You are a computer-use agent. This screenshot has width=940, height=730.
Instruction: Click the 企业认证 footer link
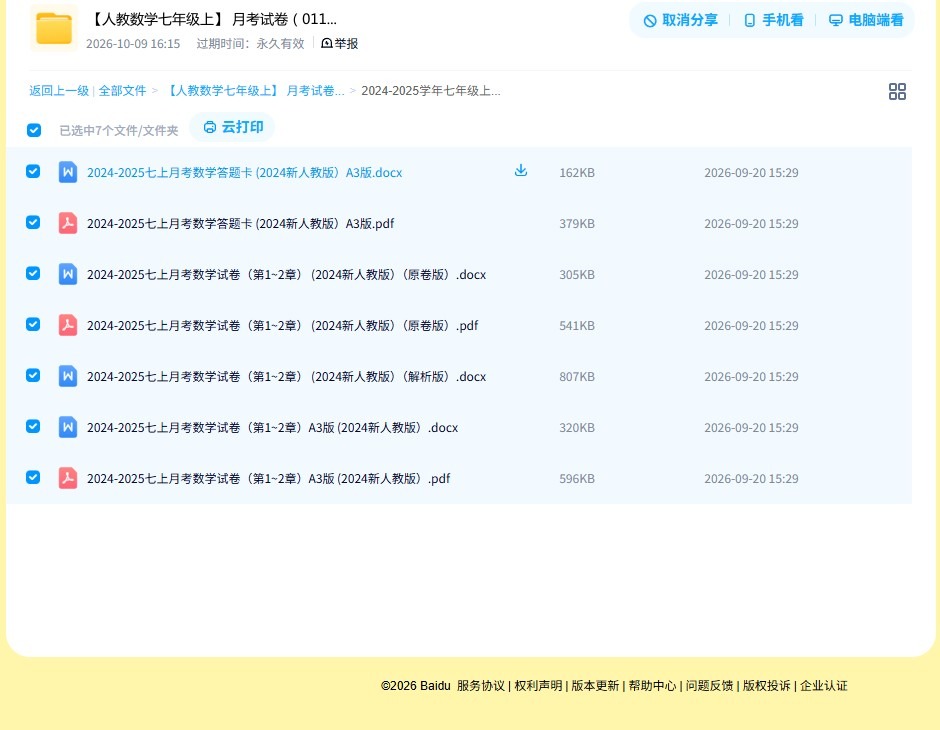pyautogui.click(x=824, y=686)
